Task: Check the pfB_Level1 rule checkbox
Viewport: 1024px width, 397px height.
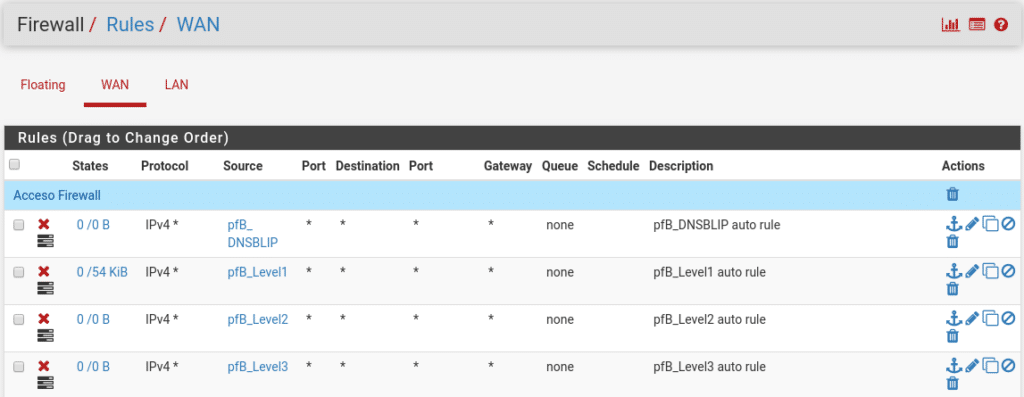Action: point(19,272)
